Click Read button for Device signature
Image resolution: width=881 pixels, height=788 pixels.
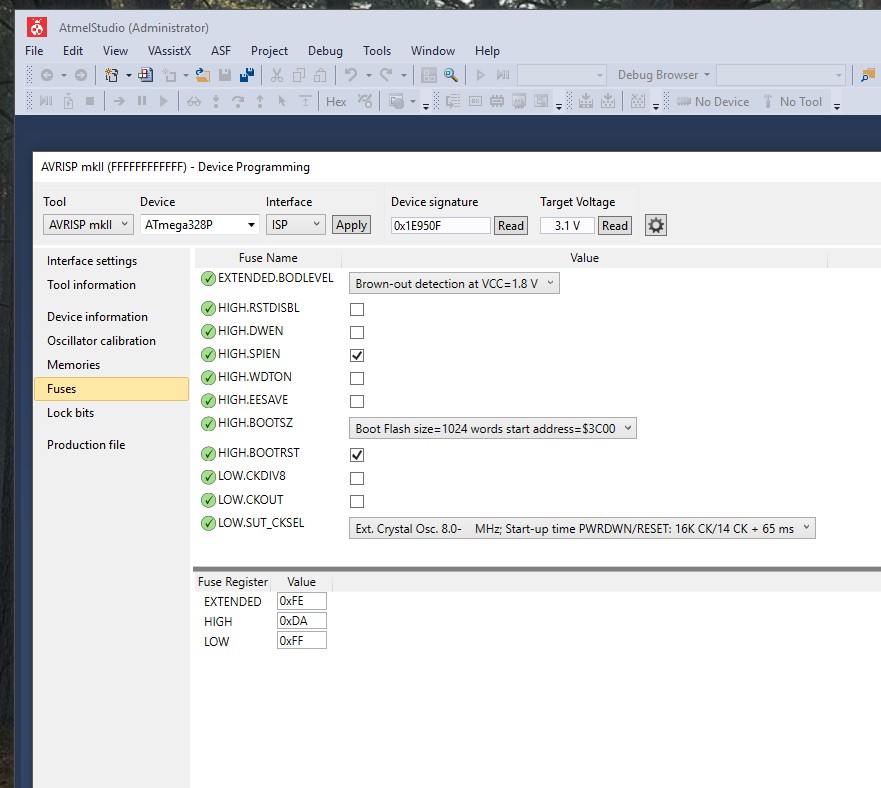tap(511, 225)
